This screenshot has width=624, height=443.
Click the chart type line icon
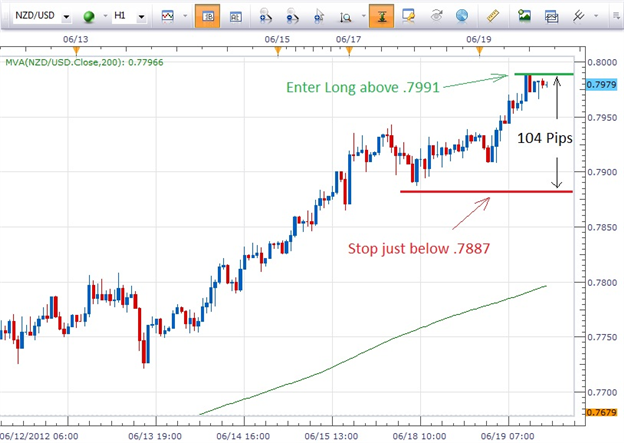pos(168,16)
